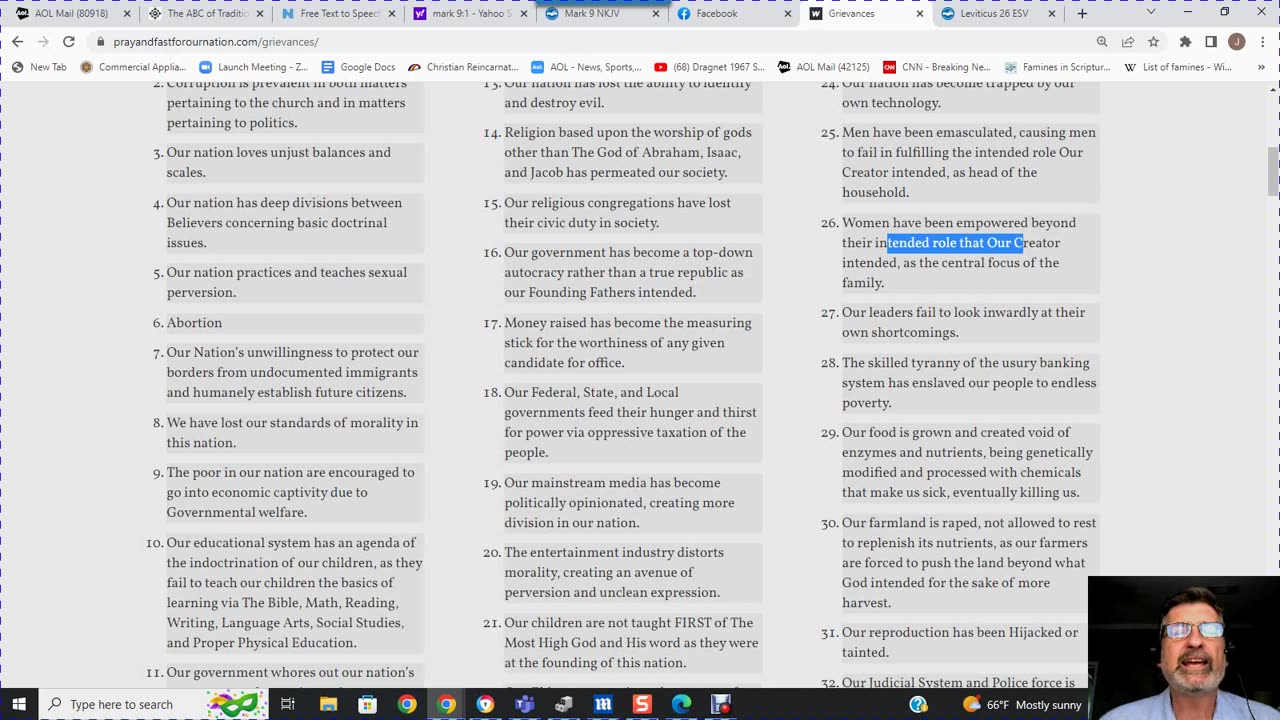
Task: Open the AOL - News, Sports bookmark
Action: (586, 67)
